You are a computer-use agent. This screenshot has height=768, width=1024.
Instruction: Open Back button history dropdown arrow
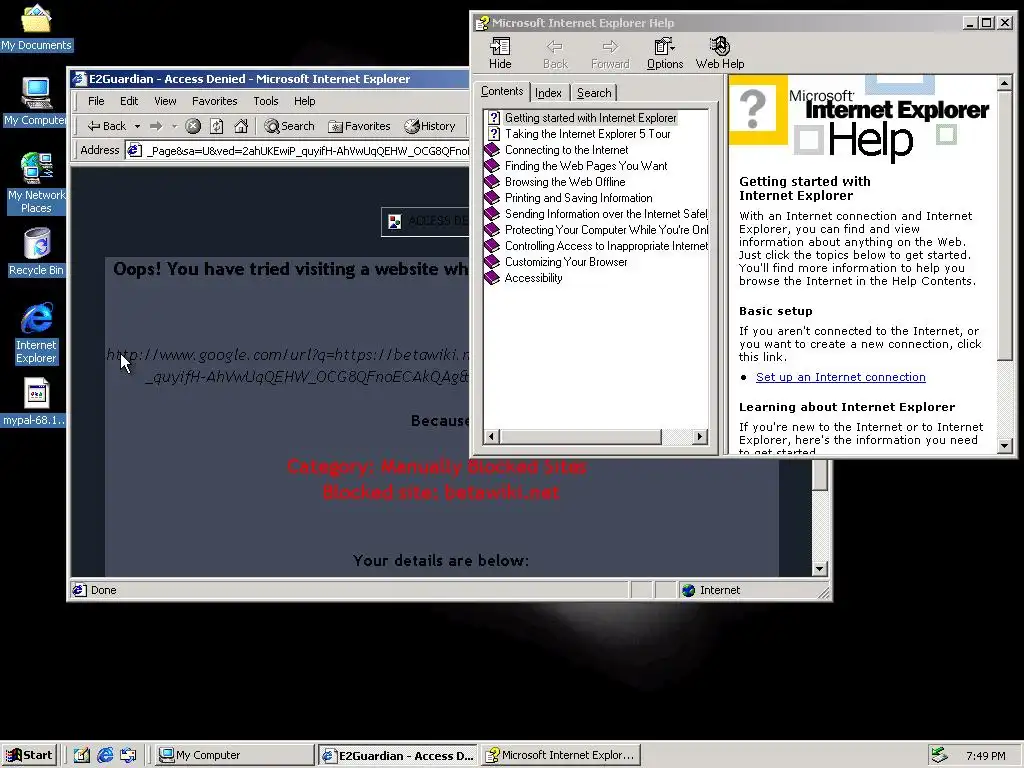tap(137, 126)
